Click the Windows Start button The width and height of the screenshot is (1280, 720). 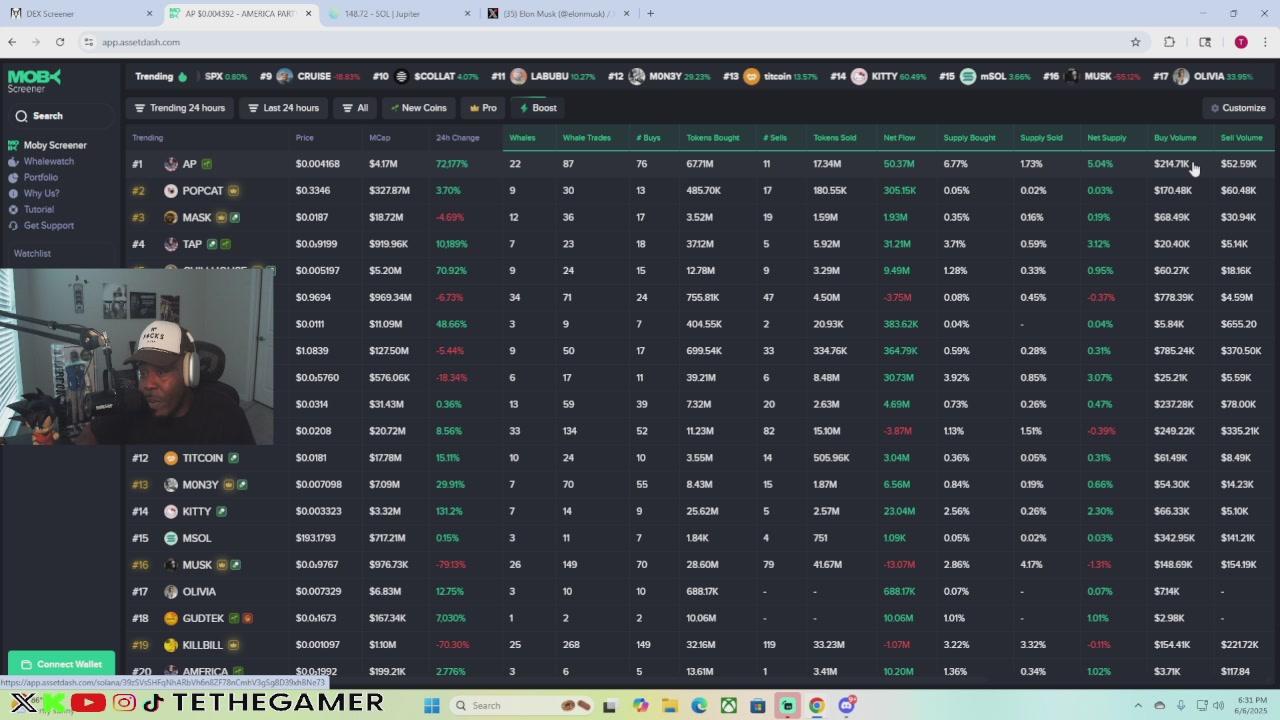coord(432,706)
